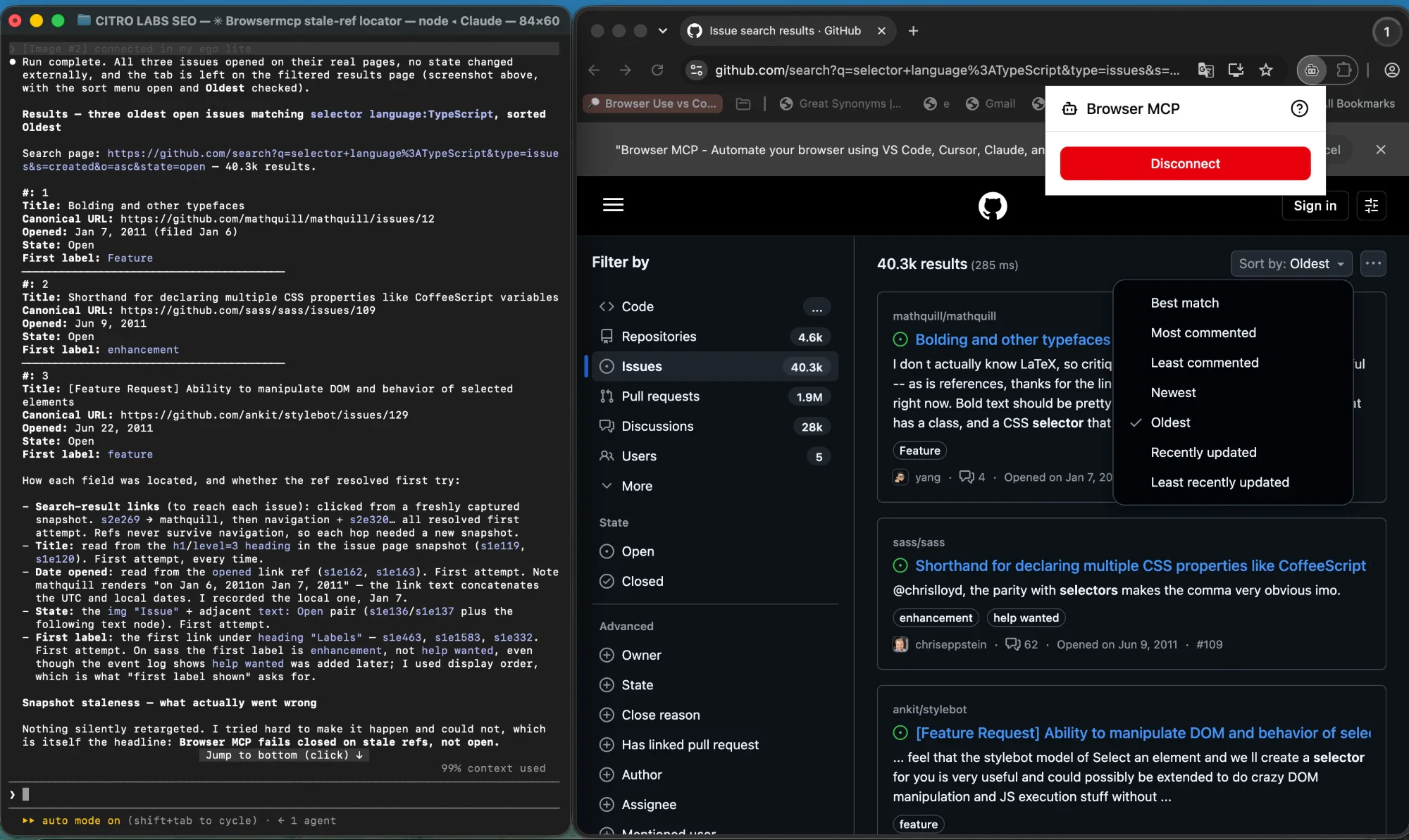Open the Gmail bookmark
Screen dimensions: 1409x840
click(991, 104)
